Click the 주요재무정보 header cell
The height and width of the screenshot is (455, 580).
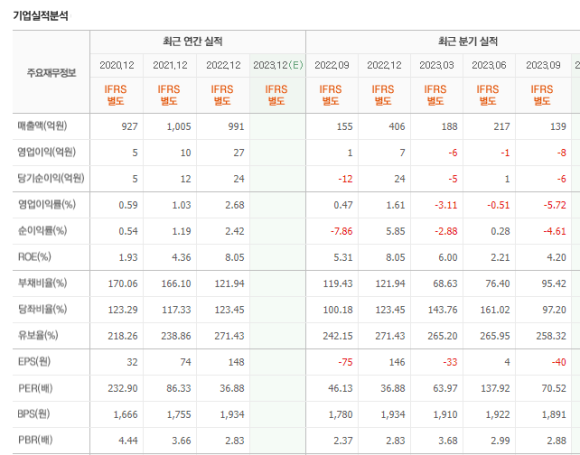click(51, 73)
